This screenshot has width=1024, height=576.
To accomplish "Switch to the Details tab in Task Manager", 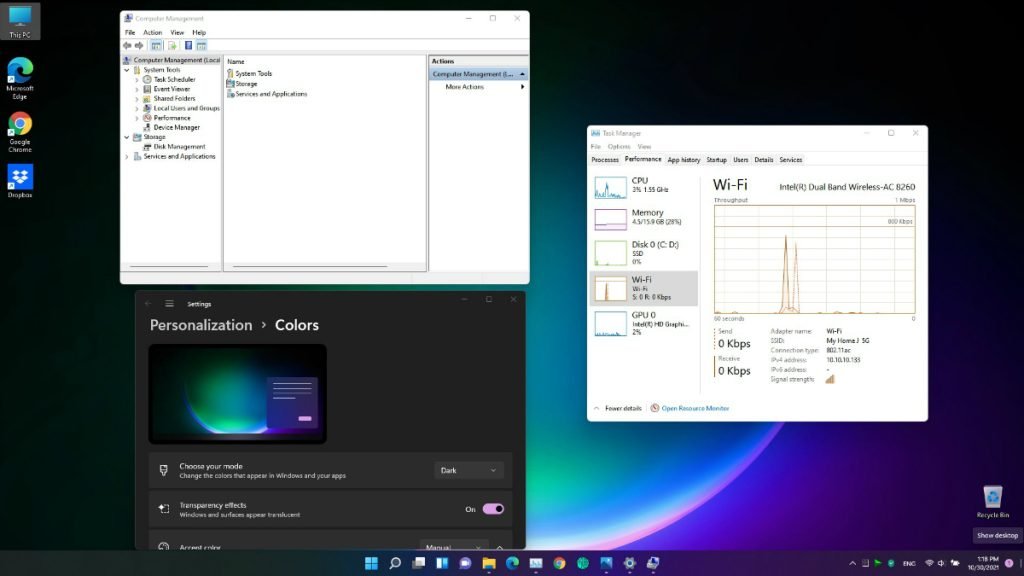I will (x=763, y=160).
